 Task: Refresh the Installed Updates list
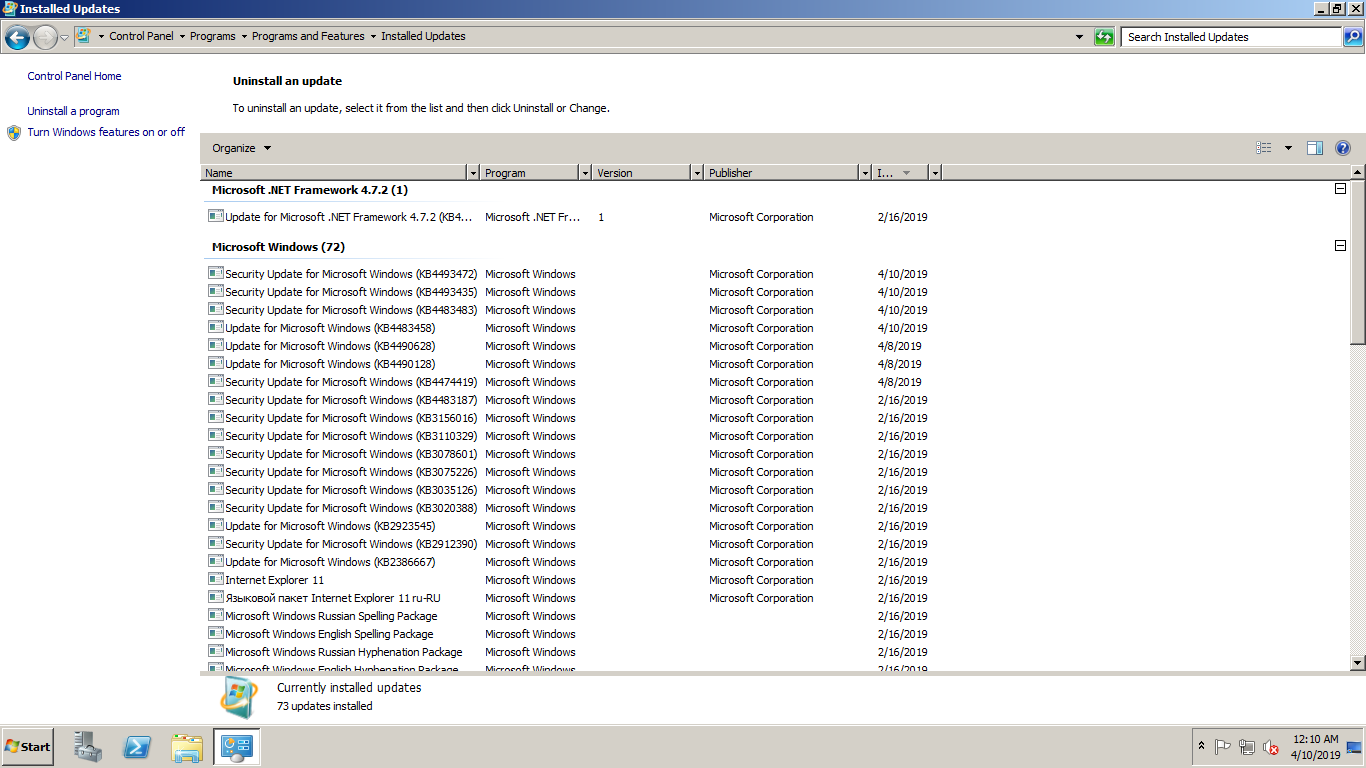(x=1104, y=37)
